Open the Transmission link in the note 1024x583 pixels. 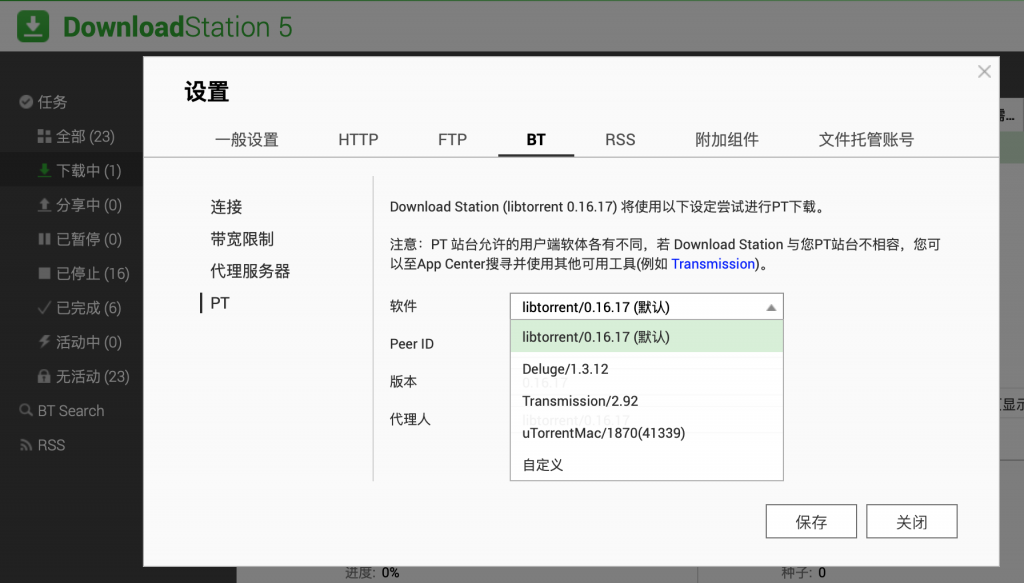pos(713,263)
